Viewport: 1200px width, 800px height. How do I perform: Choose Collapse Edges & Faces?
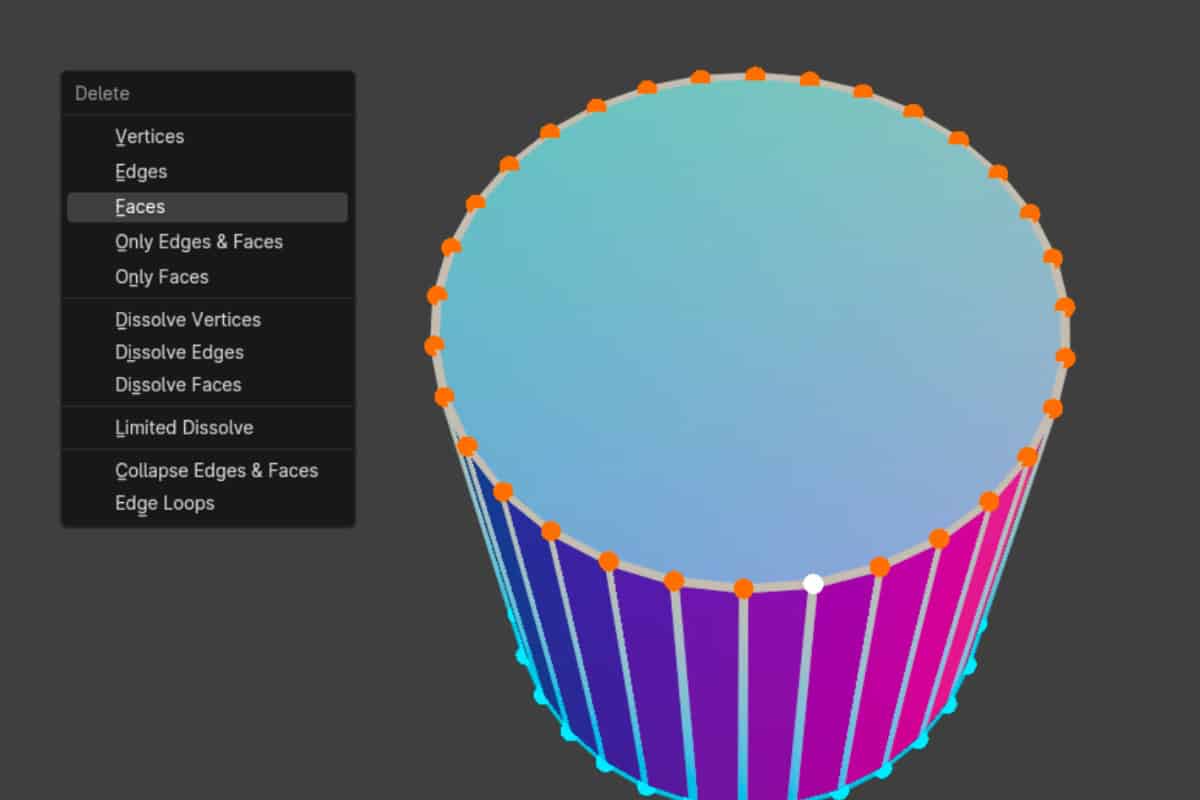pyautogui.click(x=216, y=470)
